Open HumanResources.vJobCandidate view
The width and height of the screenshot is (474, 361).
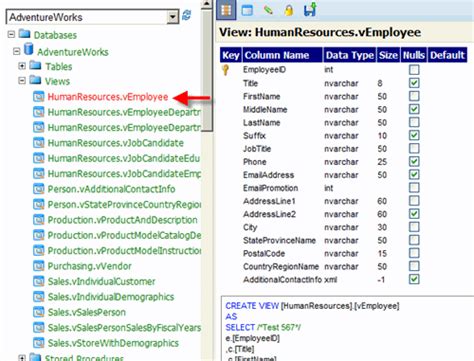[115, 143]
